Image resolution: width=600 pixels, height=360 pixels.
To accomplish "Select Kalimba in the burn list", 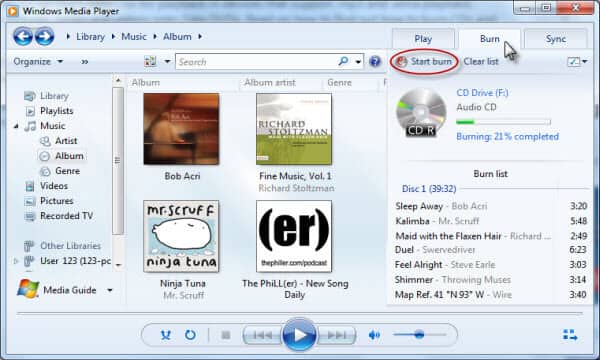I will click(491, 221).
